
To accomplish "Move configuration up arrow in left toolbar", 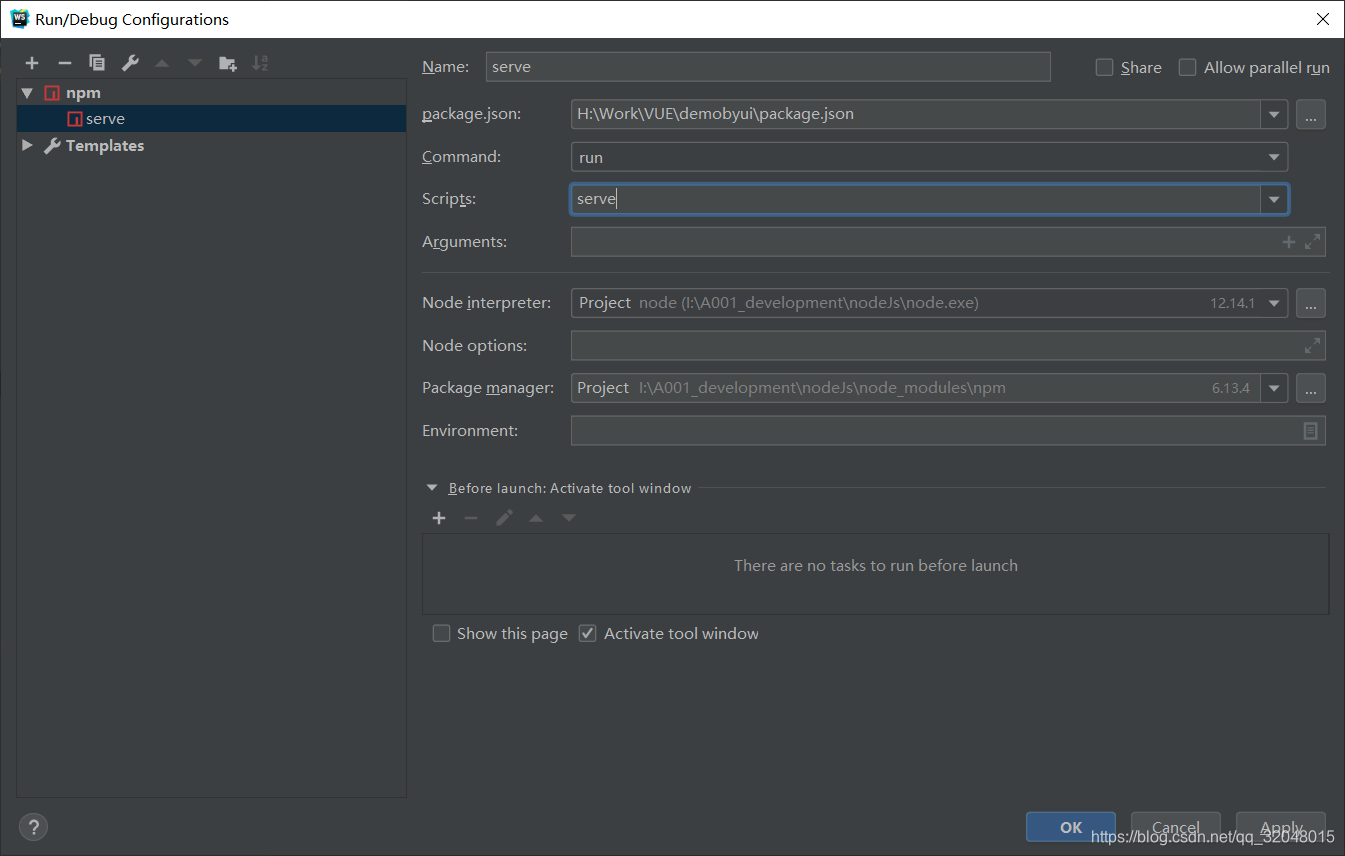I will pos(162,63).
